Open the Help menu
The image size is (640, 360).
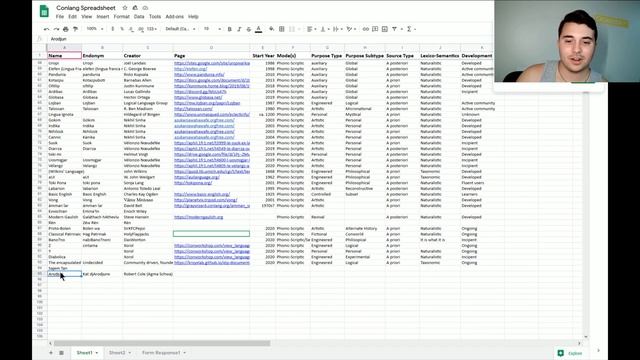[193, 17]
